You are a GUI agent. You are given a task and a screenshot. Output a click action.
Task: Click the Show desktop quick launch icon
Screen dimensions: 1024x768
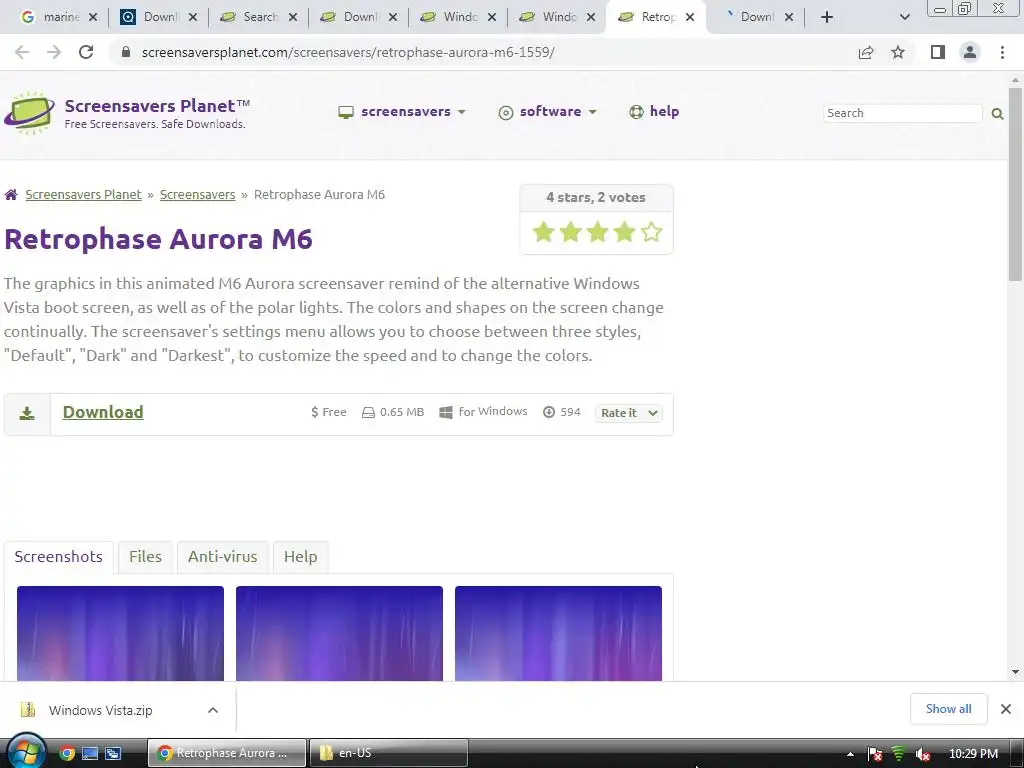[90, 753]
